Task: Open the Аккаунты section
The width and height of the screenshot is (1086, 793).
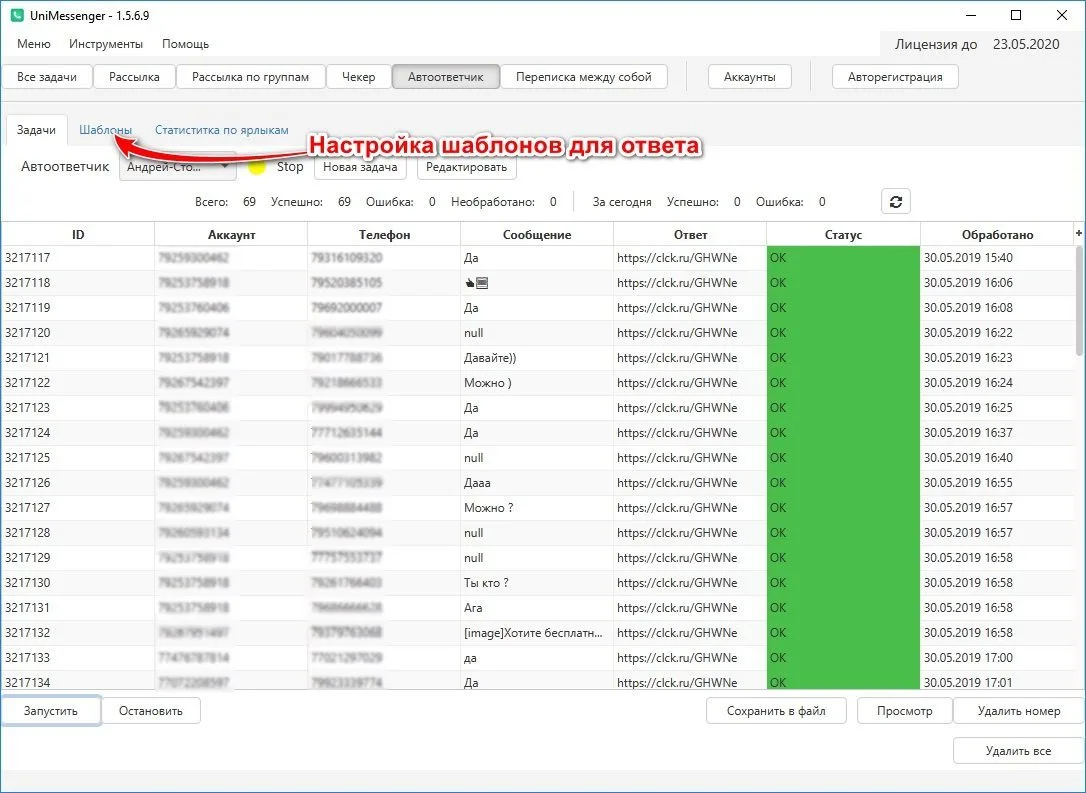Action: [749, 77]
